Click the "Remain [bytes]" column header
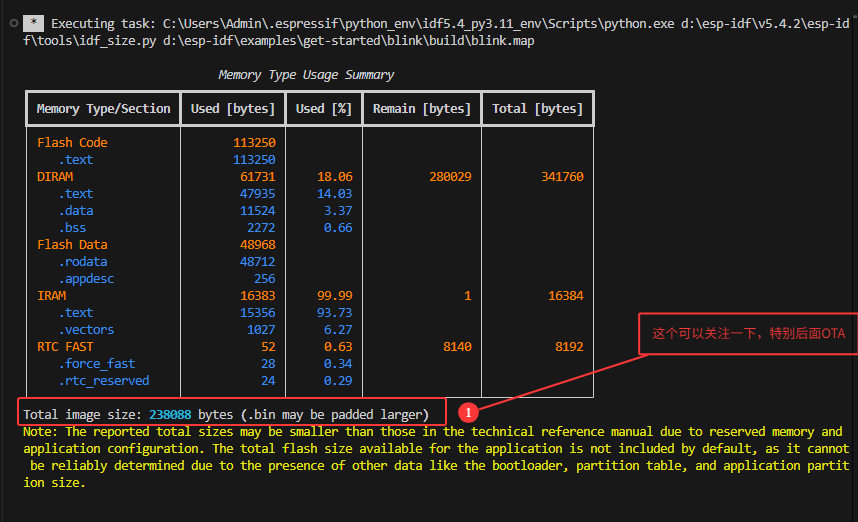This screenshot has height=522, width=858. pyautogui.click(x=422, y=108)
